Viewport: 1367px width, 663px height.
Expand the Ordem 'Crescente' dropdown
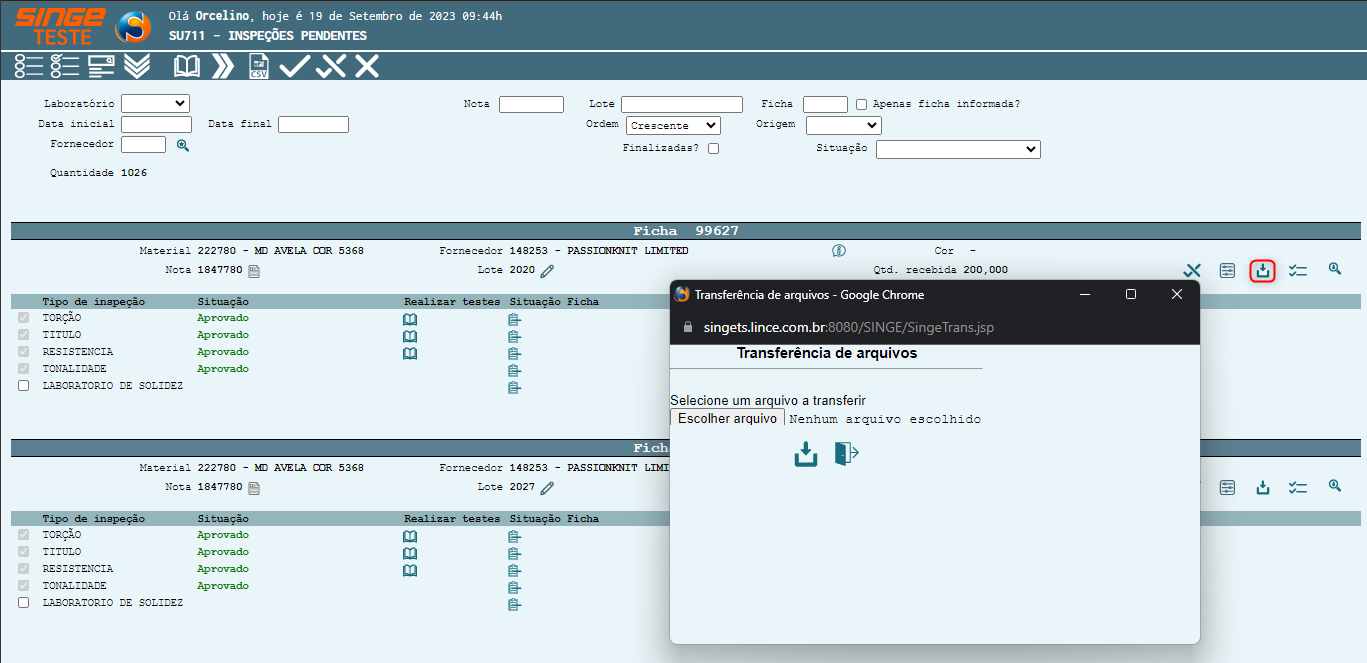(x=673, y=125)
